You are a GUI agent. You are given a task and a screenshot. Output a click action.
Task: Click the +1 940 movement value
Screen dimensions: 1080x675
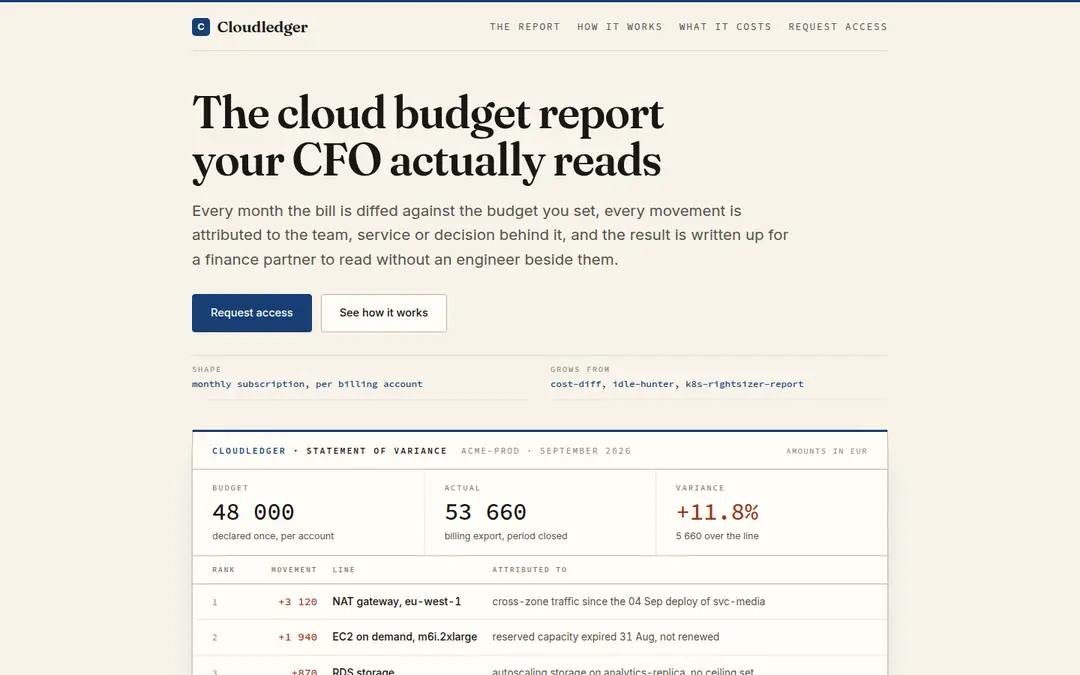pyautogui.click(x=298, y=637)
